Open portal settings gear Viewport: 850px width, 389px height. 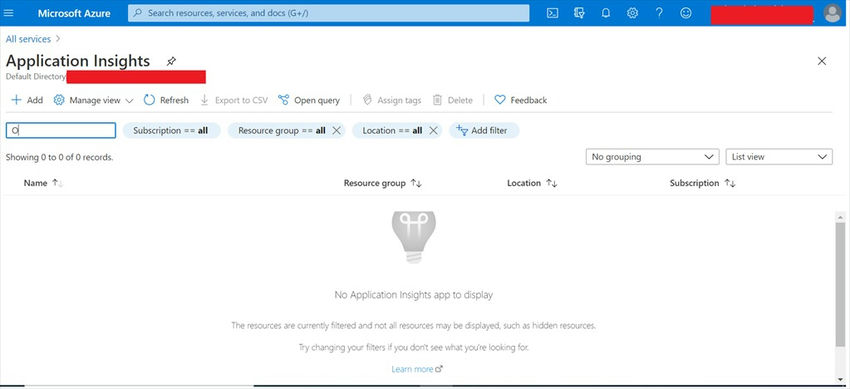coord(632,13)
